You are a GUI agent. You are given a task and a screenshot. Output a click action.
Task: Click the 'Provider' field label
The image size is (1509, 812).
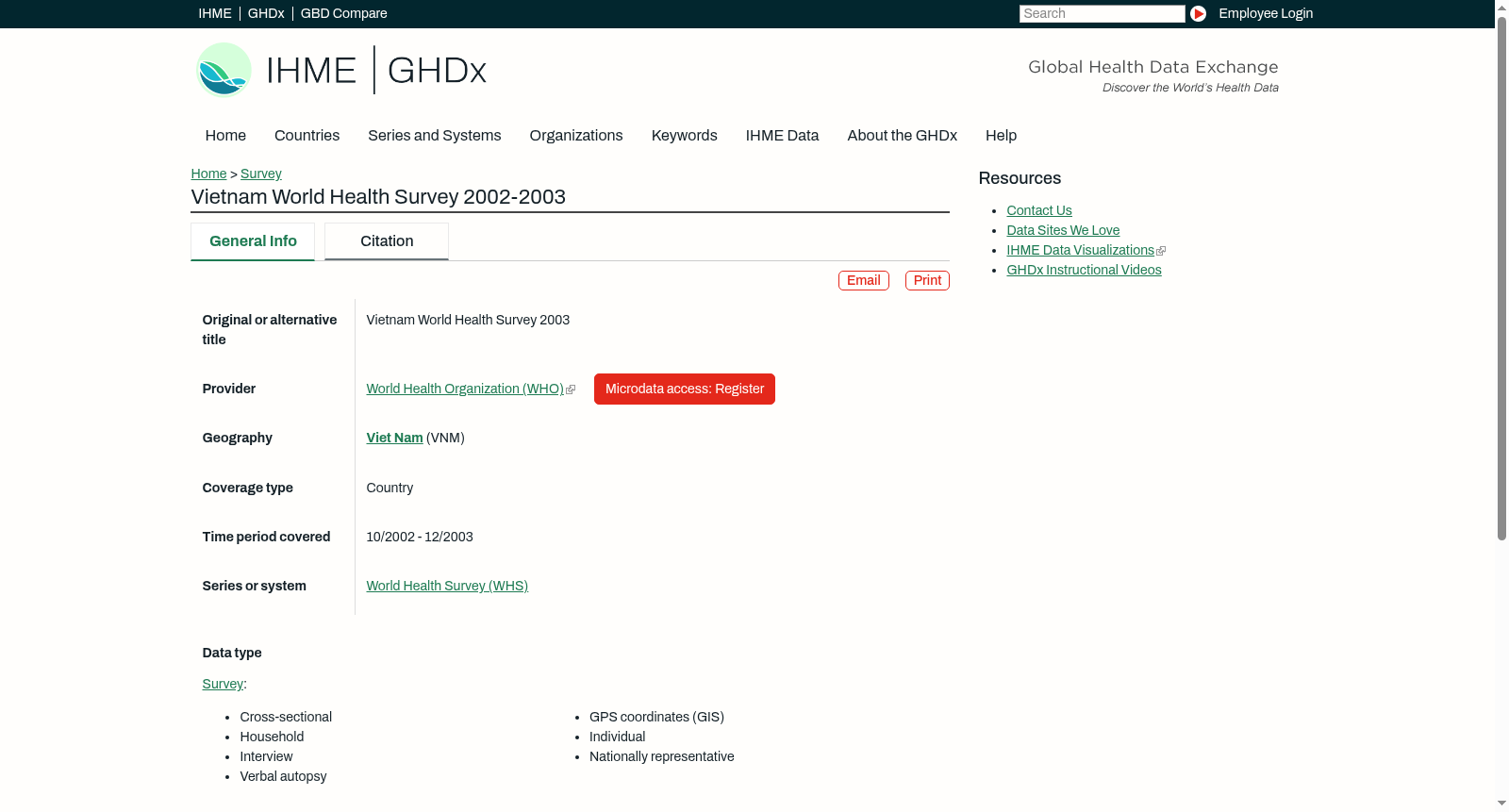[229, 389]
